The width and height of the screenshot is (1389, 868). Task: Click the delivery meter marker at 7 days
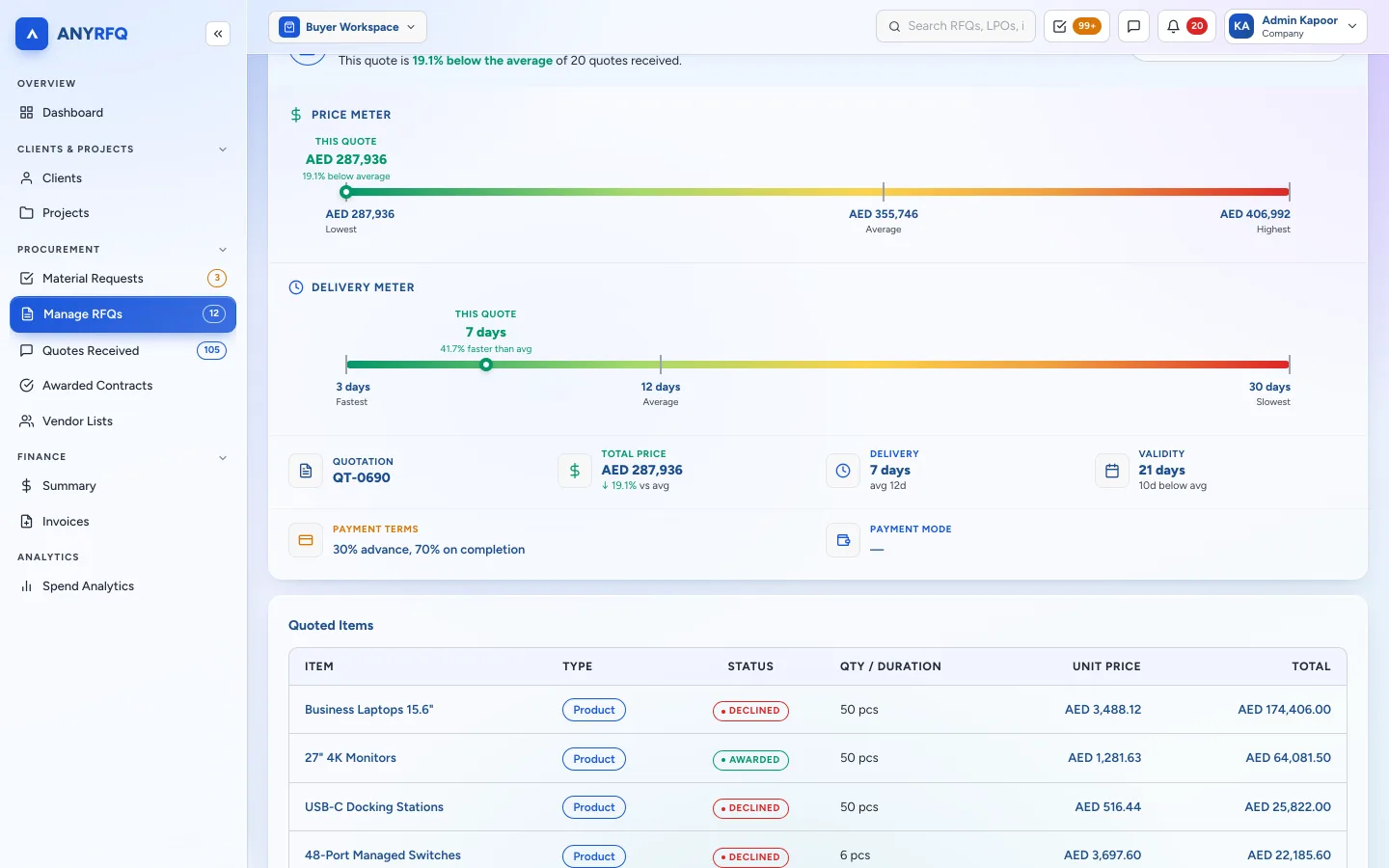486,365
